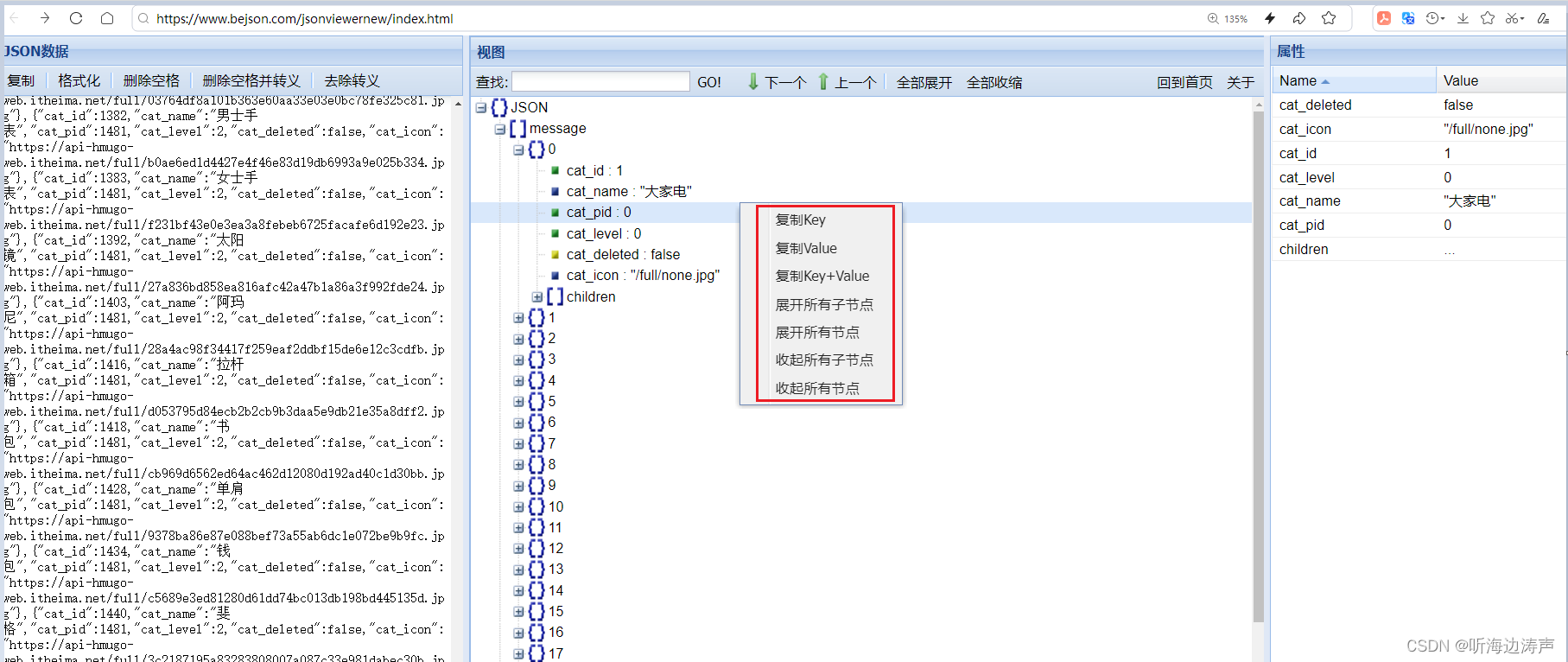Collapse node 0 in tree
Image resolution: width=1568 pixels, height=662 pixels.
(x=518, y=150)
